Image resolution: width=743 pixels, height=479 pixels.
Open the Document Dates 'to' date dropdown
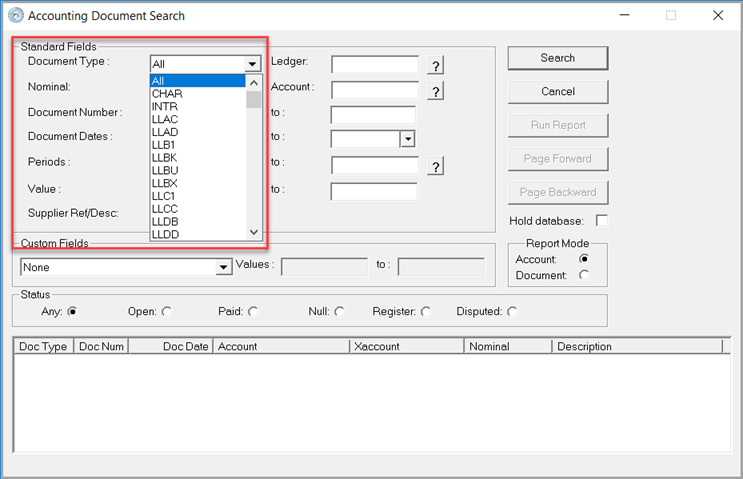click(x=407, y=139)
